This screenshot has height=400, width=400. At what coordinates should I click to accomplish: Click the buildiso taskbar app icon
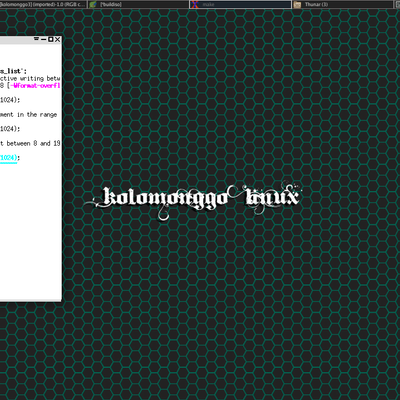pyautogui.click(x=93, y=4)
